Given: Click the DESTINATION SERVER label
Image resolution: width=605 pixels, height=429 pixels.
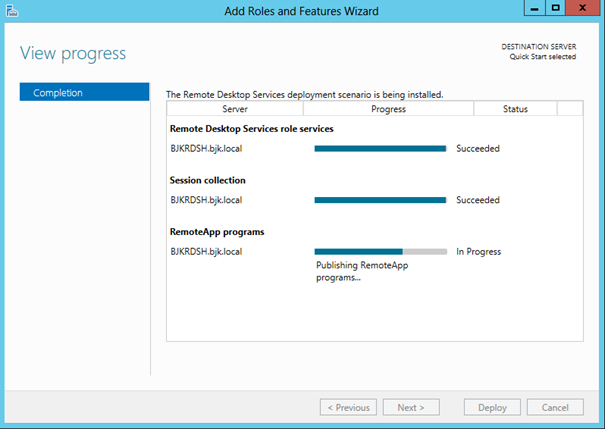Looking at the screenshot, I should pos(539,47).
